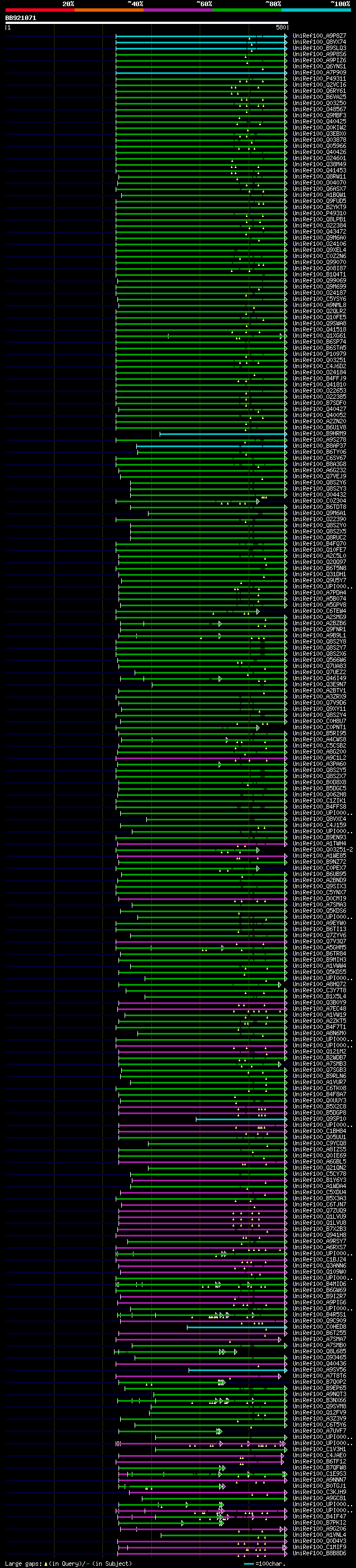Screen dimensions: 356x1568
Task: Click the orange ~40% identity legend bar
Action: tap(109, 10)
